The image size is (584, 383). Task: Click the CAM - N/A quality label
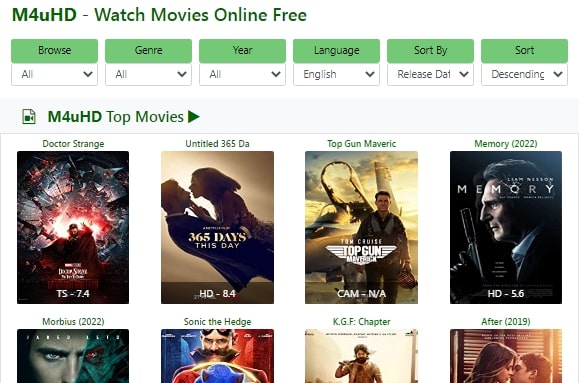(x=361, y=294)
